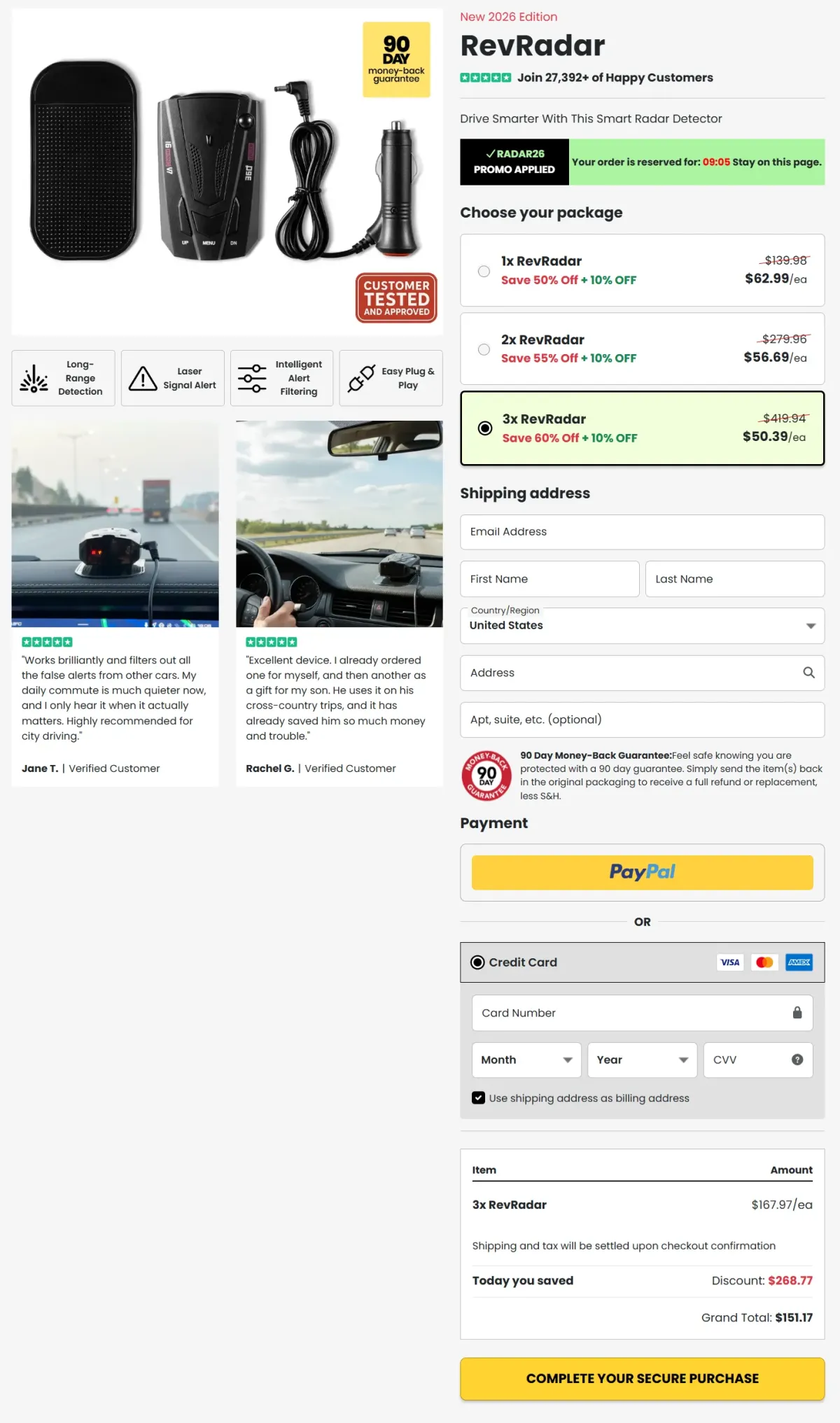Image resolution: width=840 pixels, height=1423 pixels.
Task: Click the Easy Plug & Play plug icon
Action: pyautogui.click(x=361, y=378)
